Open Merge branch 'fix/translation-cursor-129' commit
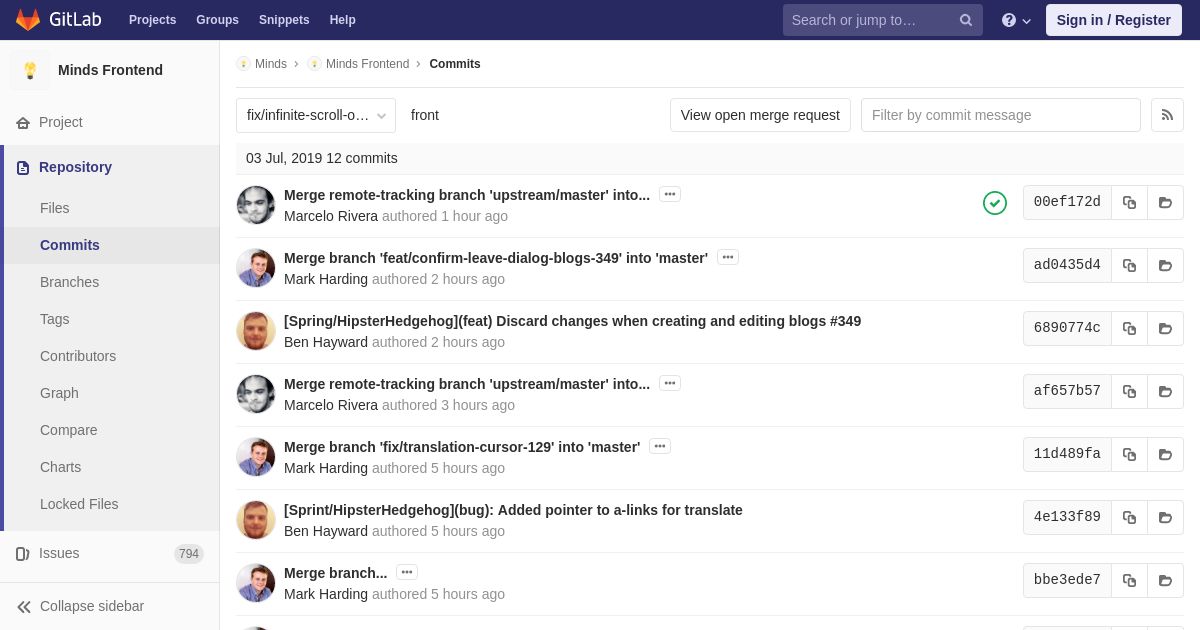The height and width of the screenshot is (630, 1200). pyautogui.click(x=462, y=447)
